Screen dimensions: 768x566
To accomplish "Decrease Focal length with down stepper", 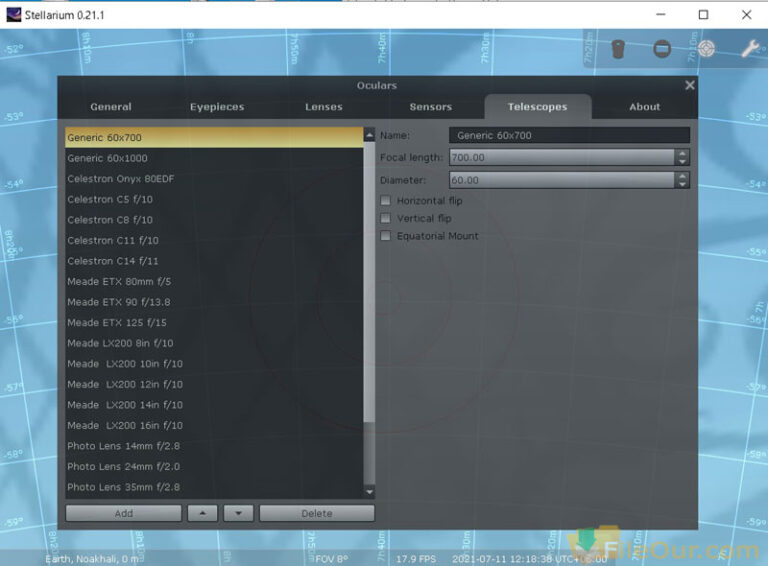I will 682,161.
